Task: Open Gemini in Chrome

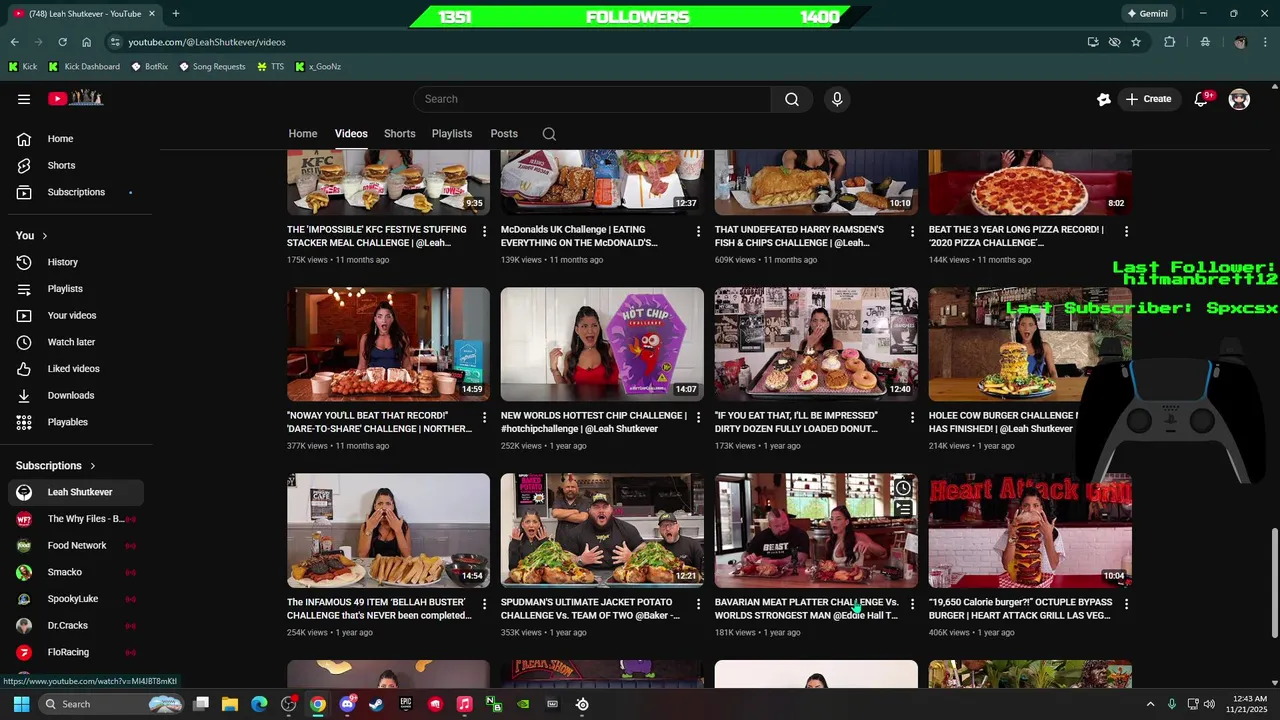Action: pyautogui.click(x=1148, y=14)
